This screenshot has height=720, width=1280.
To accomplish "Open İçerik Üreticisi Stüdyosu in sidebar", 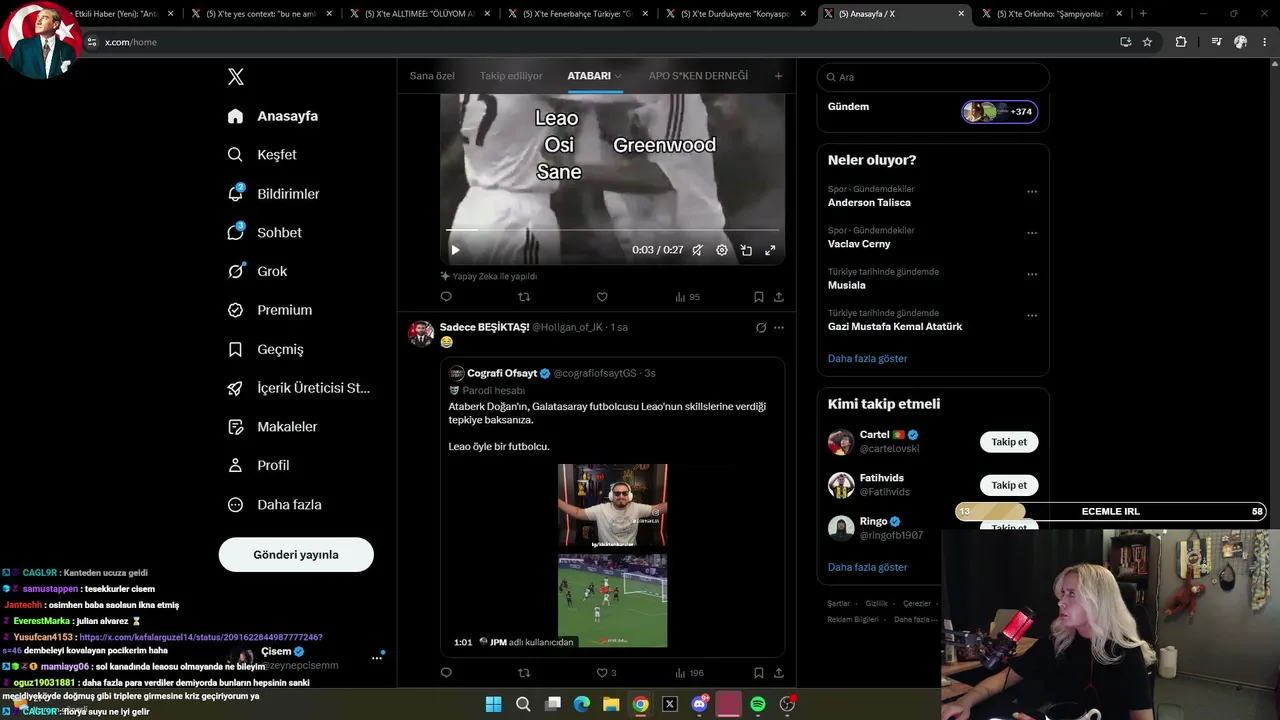I will (x=299, y=388).
